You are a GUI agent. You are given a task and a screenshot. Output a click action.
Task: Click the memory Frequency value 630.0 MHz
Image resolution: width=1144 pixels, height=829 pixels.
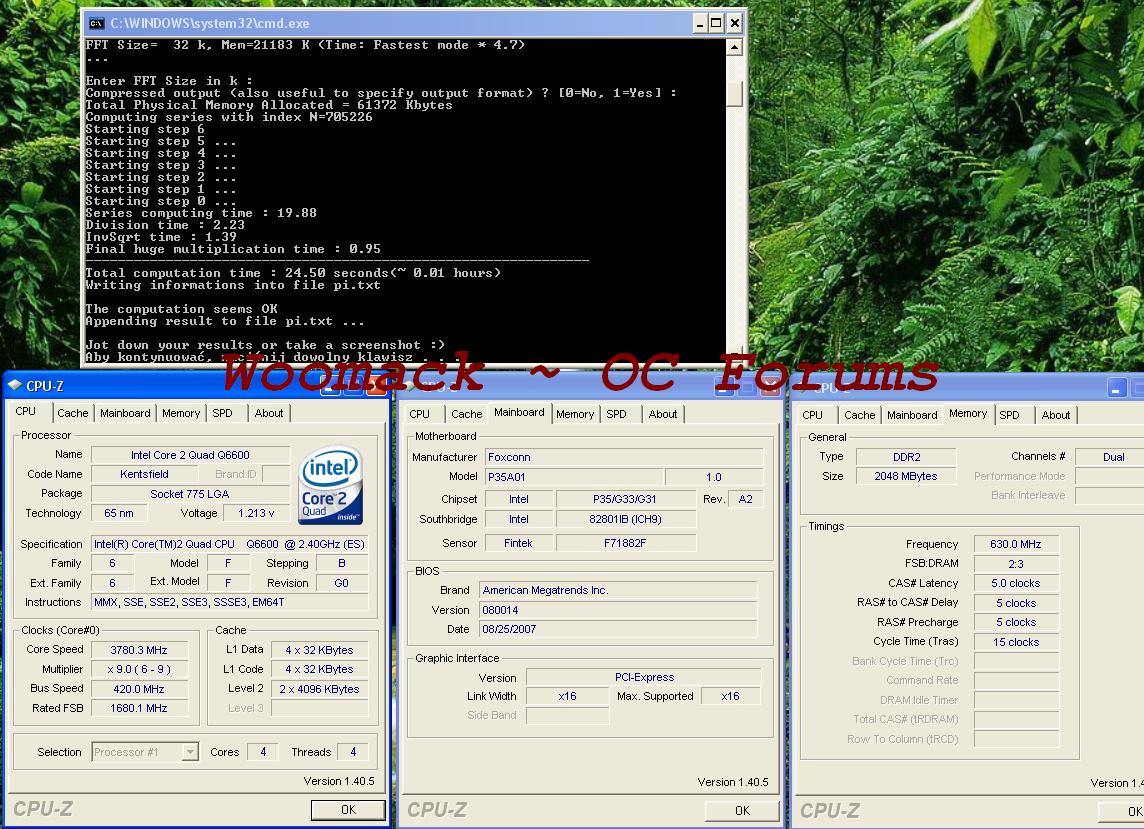coord(1016,544)
